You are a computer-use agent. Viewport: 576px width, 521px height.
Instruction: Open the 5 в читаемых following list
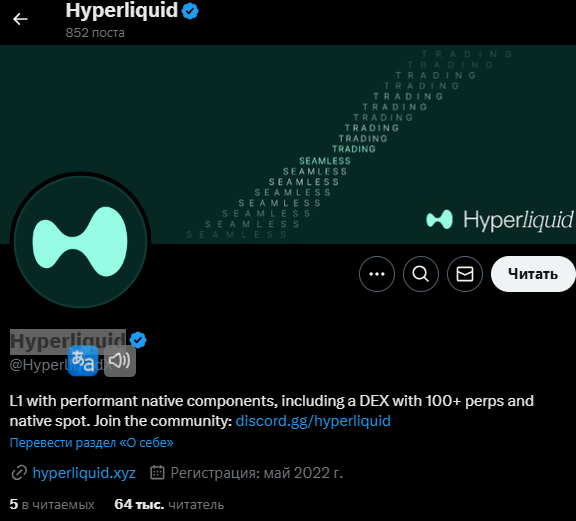point(52,504)
